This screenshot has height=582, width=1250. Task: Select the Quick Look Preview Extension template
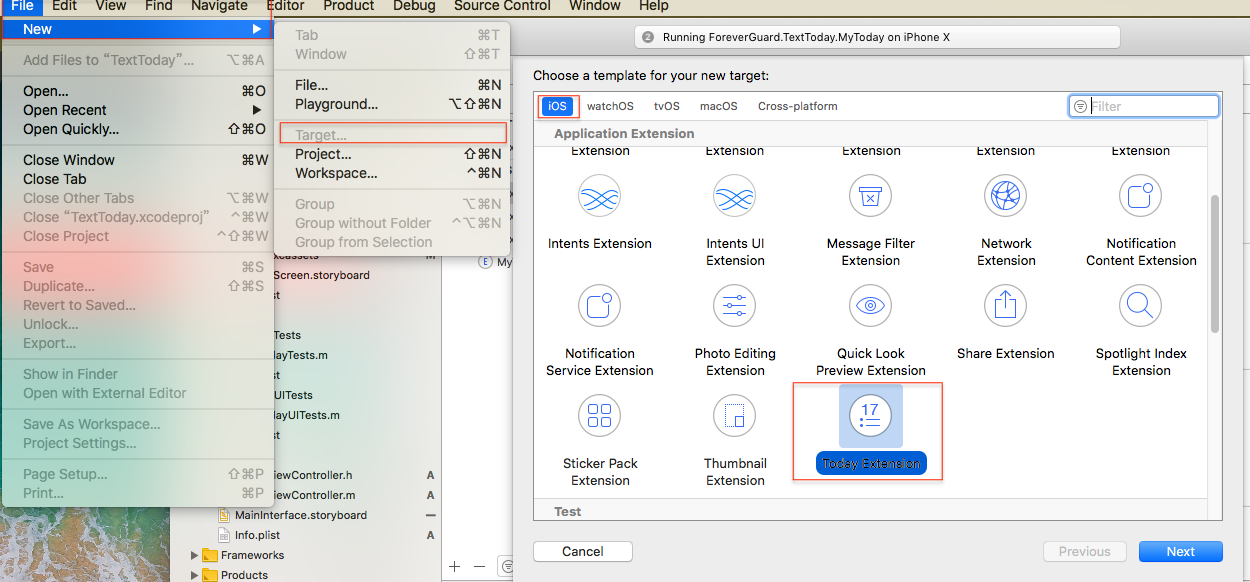tap(870, 330)
